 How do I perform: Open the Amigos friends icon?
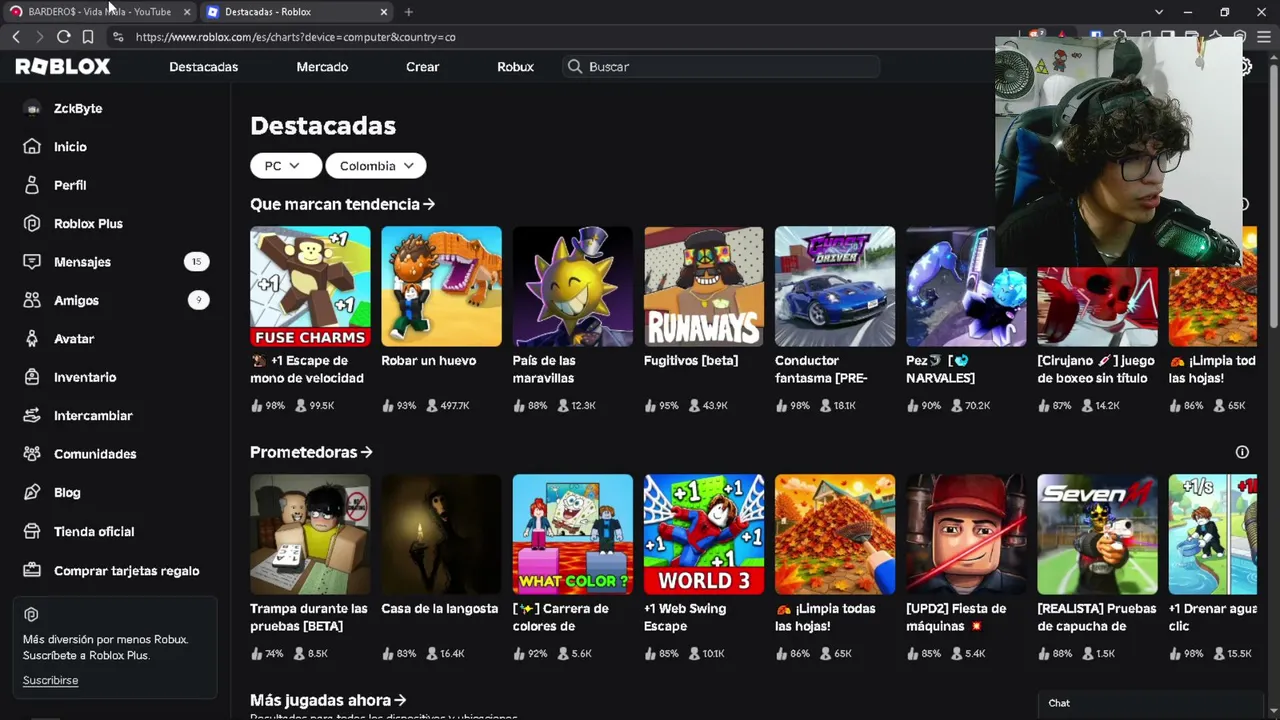coord(32,300)
